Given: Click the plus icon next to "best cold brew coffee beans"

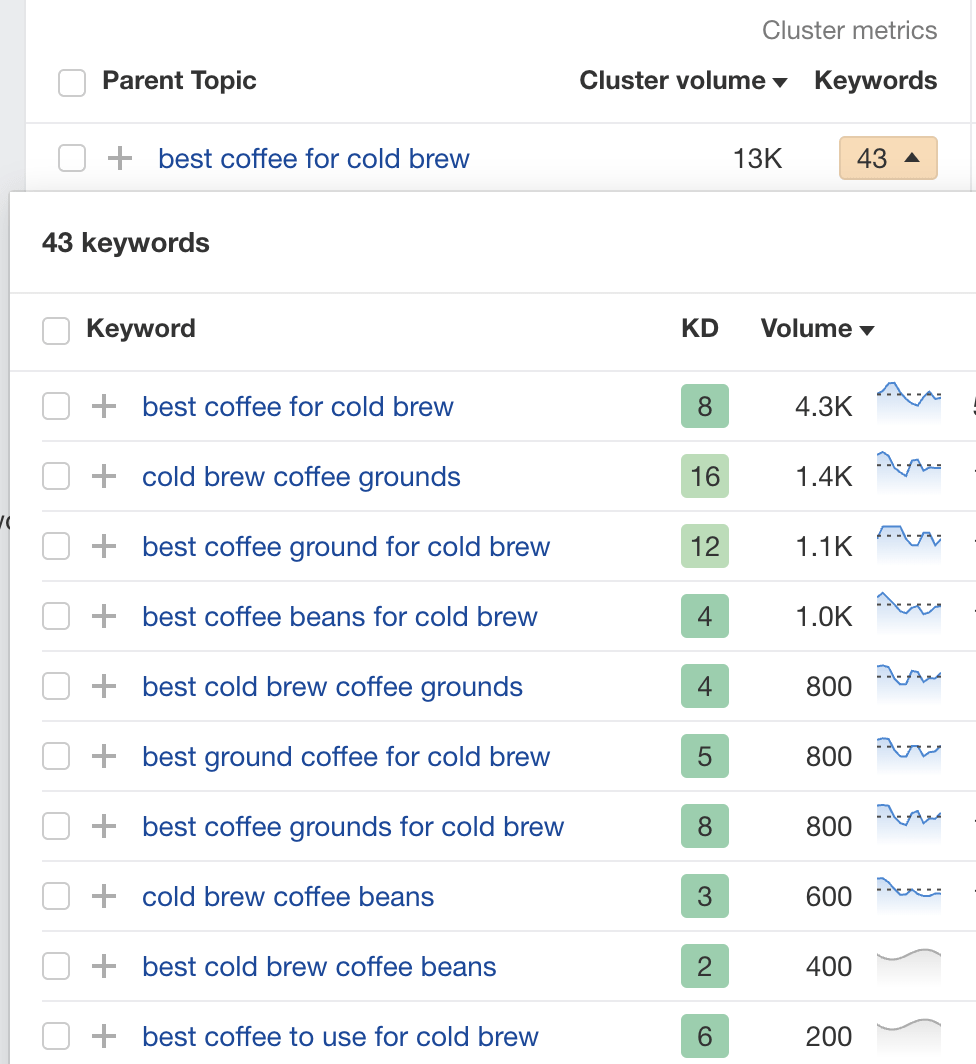Looking at the screenshot, I should [104, 967].
